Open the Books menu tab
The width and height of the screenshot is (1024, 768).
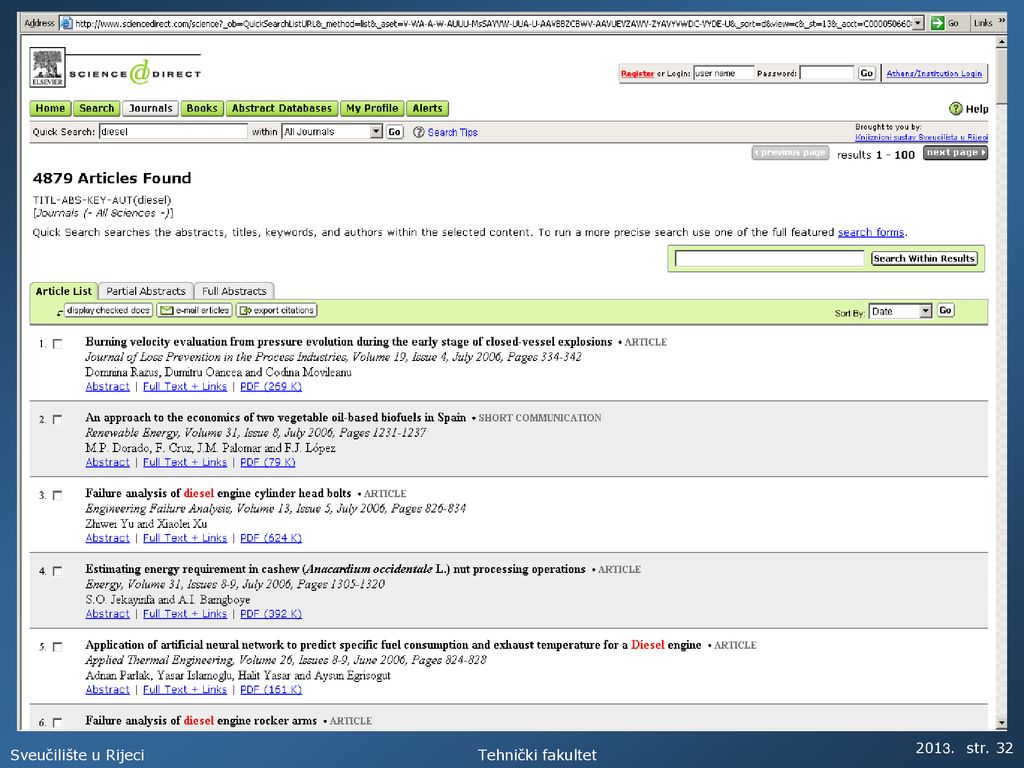coord(202,108)
